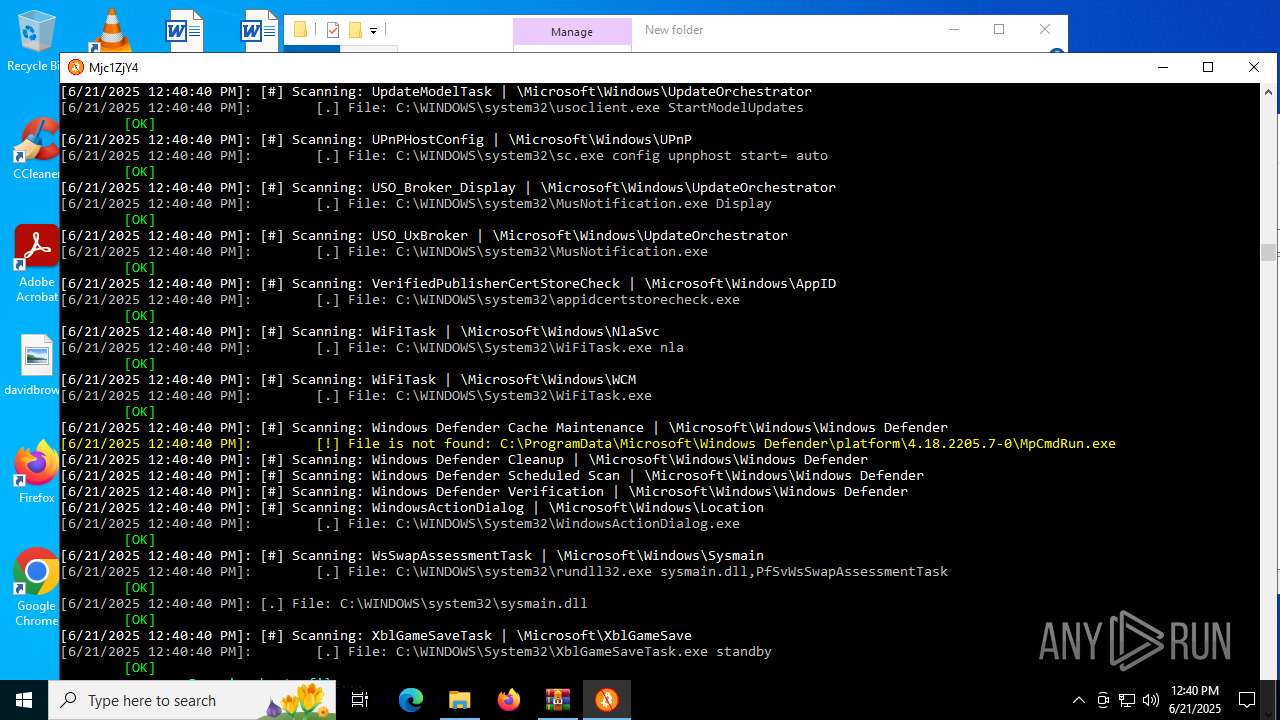The width and height of the screenshot is (1280, 720).
Task: Open the Google Chrome desktop shortcut
Action: tap(36, 588)
